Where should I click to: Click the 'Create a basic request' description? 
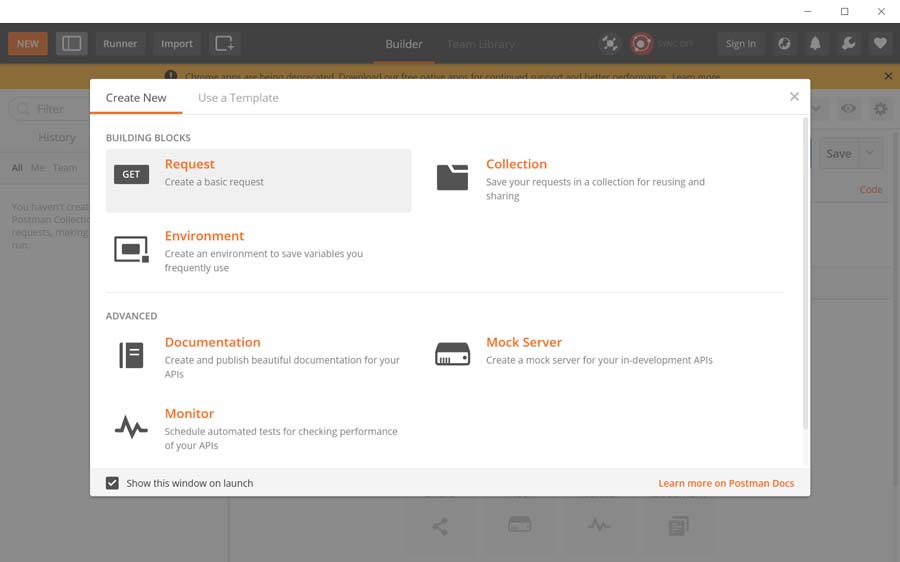(214, 182)
